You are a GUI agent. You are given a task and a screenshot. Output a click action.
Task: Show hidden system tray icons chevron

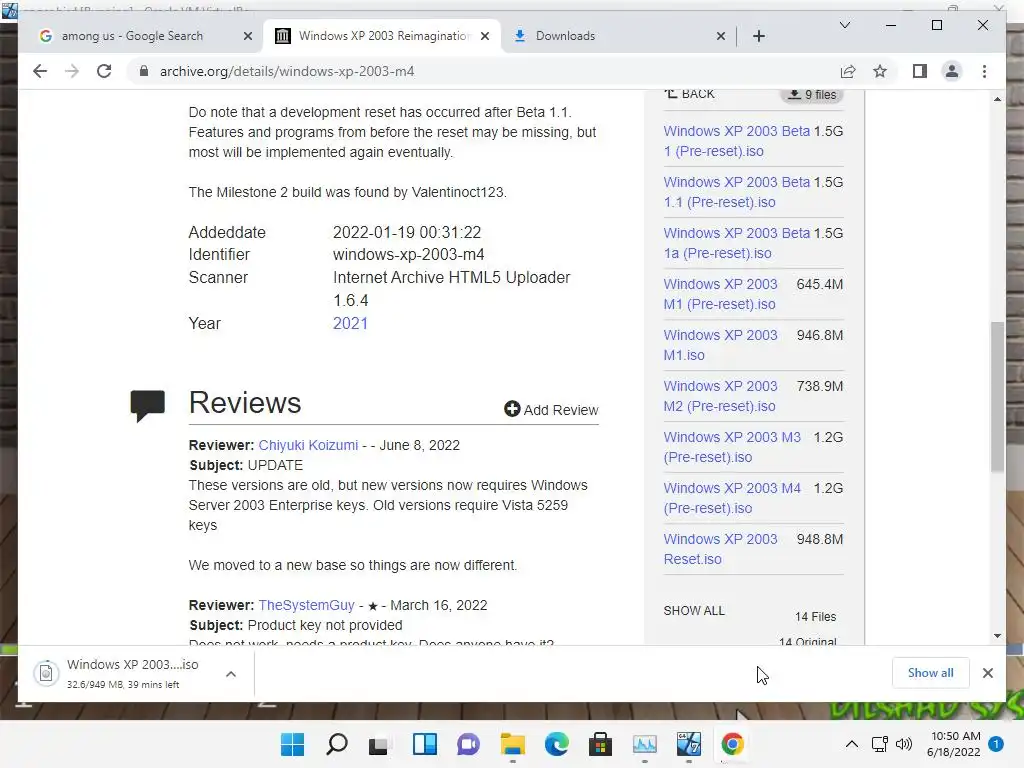point(852,744)
